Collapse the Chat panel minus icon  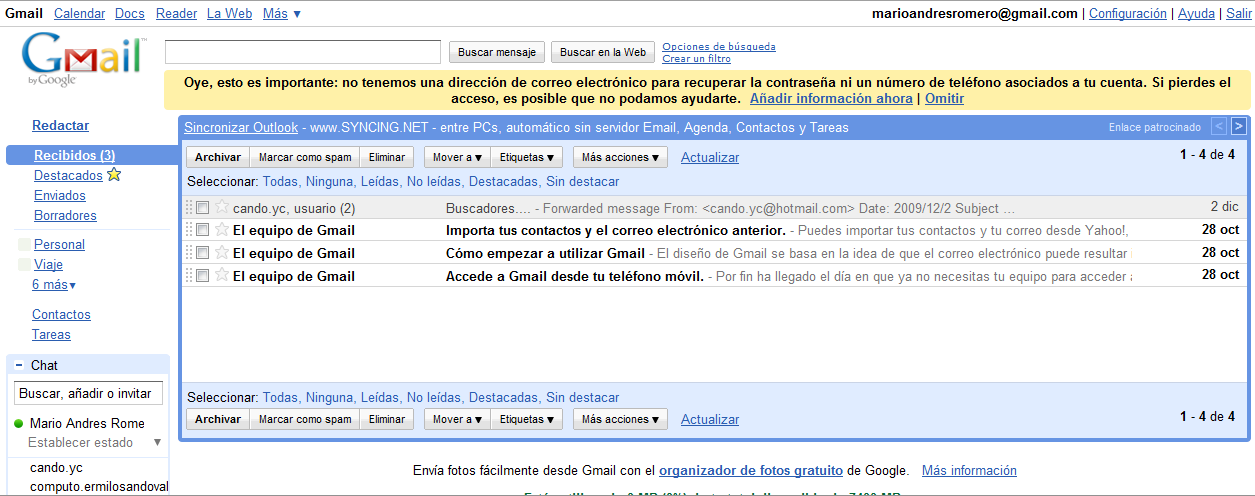[19, 365]
